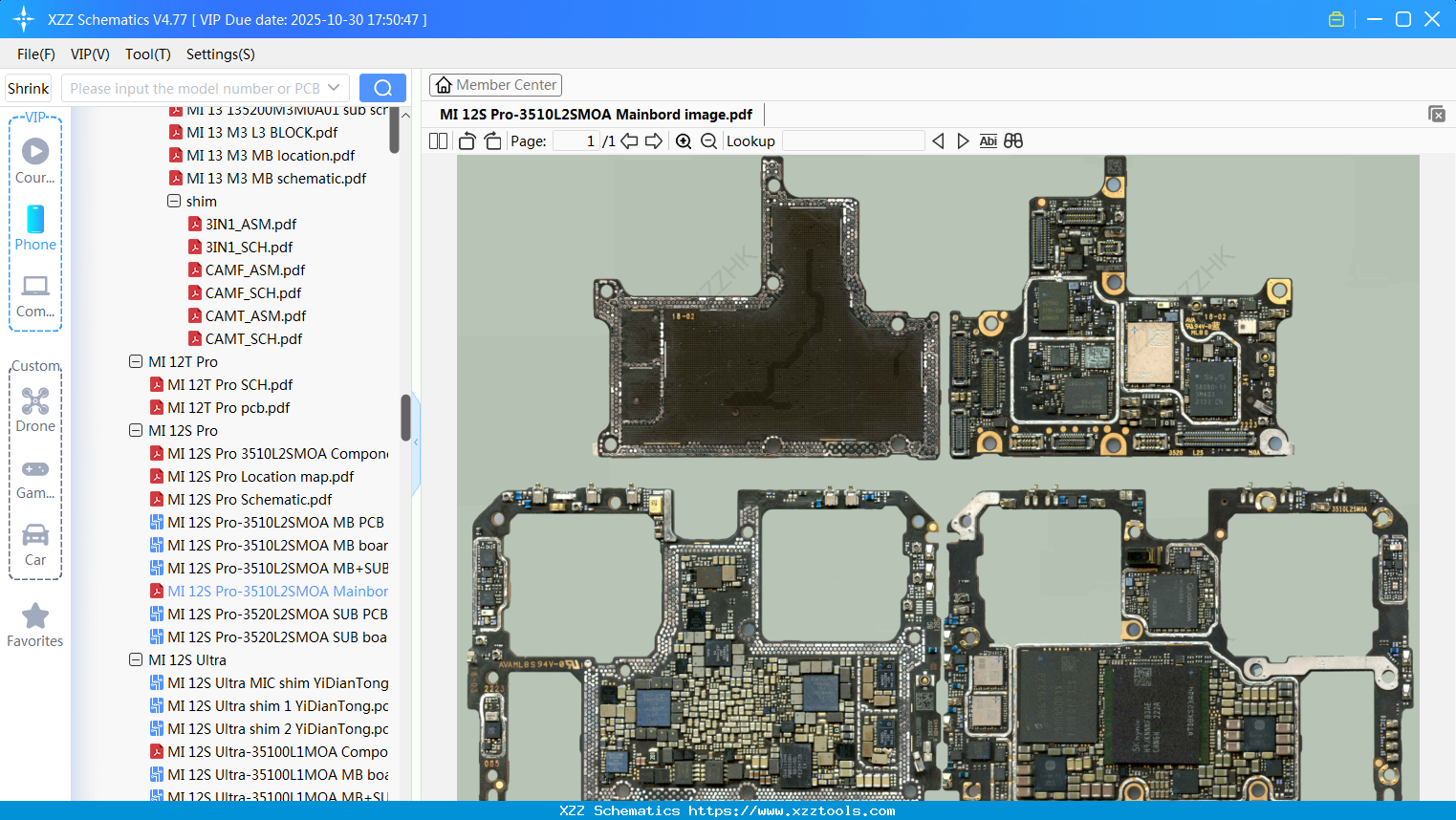Toggle the Abi text selection mode

(x=988, y=140)
